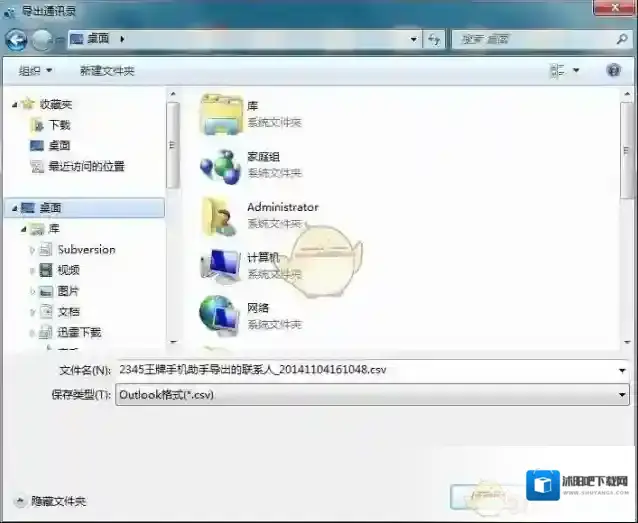Select 下载 in favorites sidebar
The image size is (638, 523).
(x=59, y=125)
